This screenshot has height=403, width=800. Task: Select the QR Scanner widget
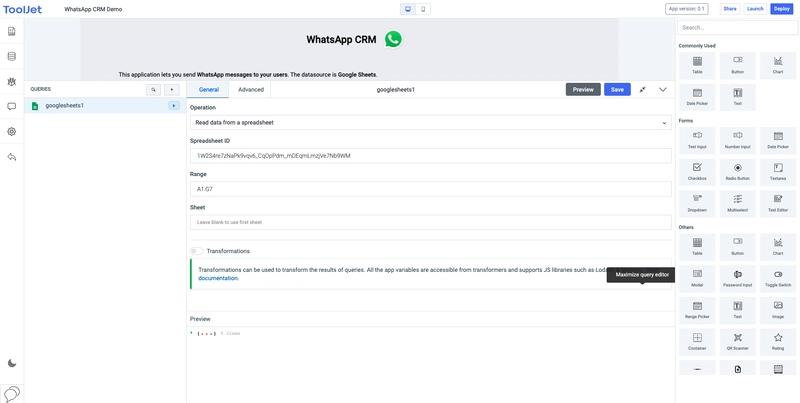pos(737,341)
